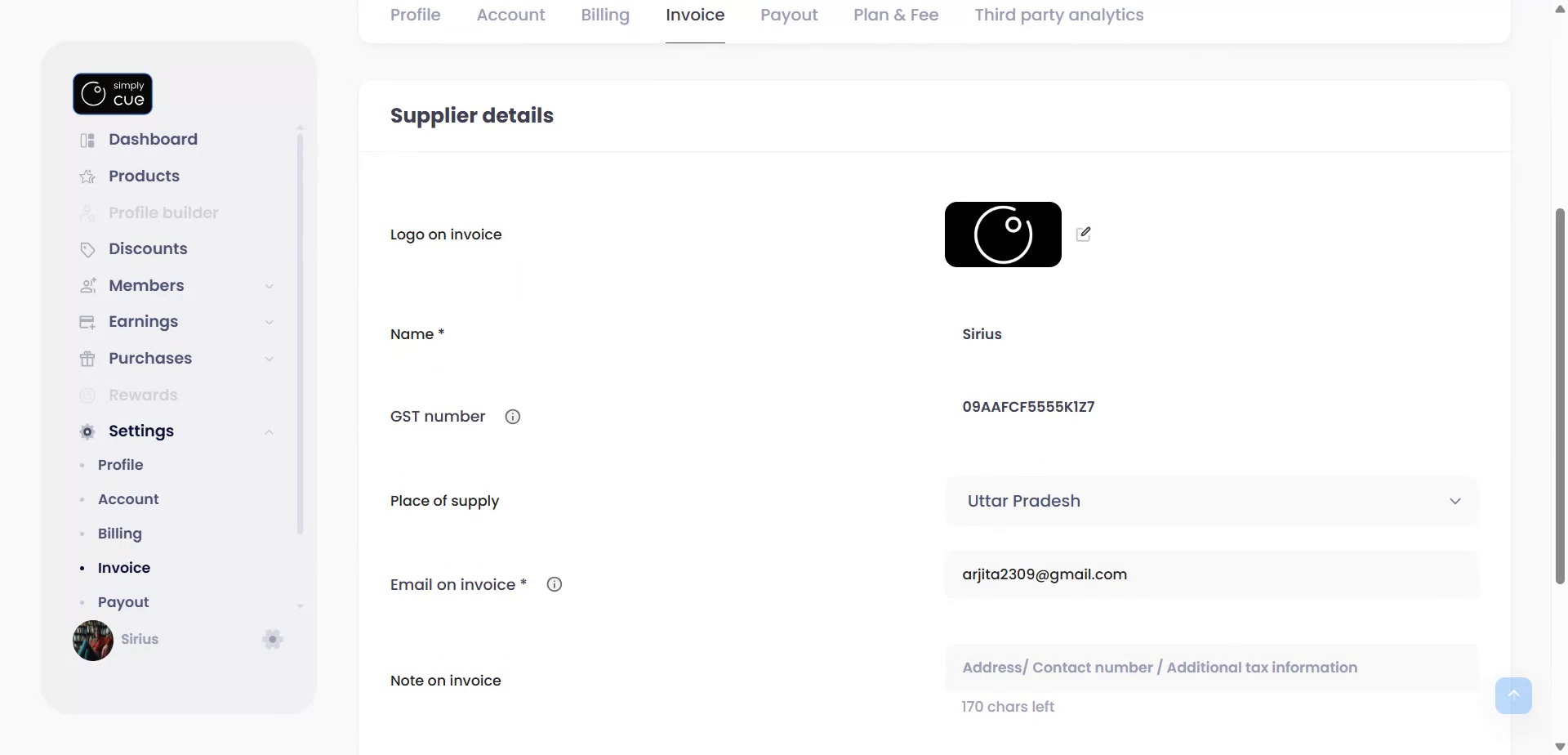Open the Place of supply dropdown
Screen dimensions: 1568x755
pos(1212,501)
